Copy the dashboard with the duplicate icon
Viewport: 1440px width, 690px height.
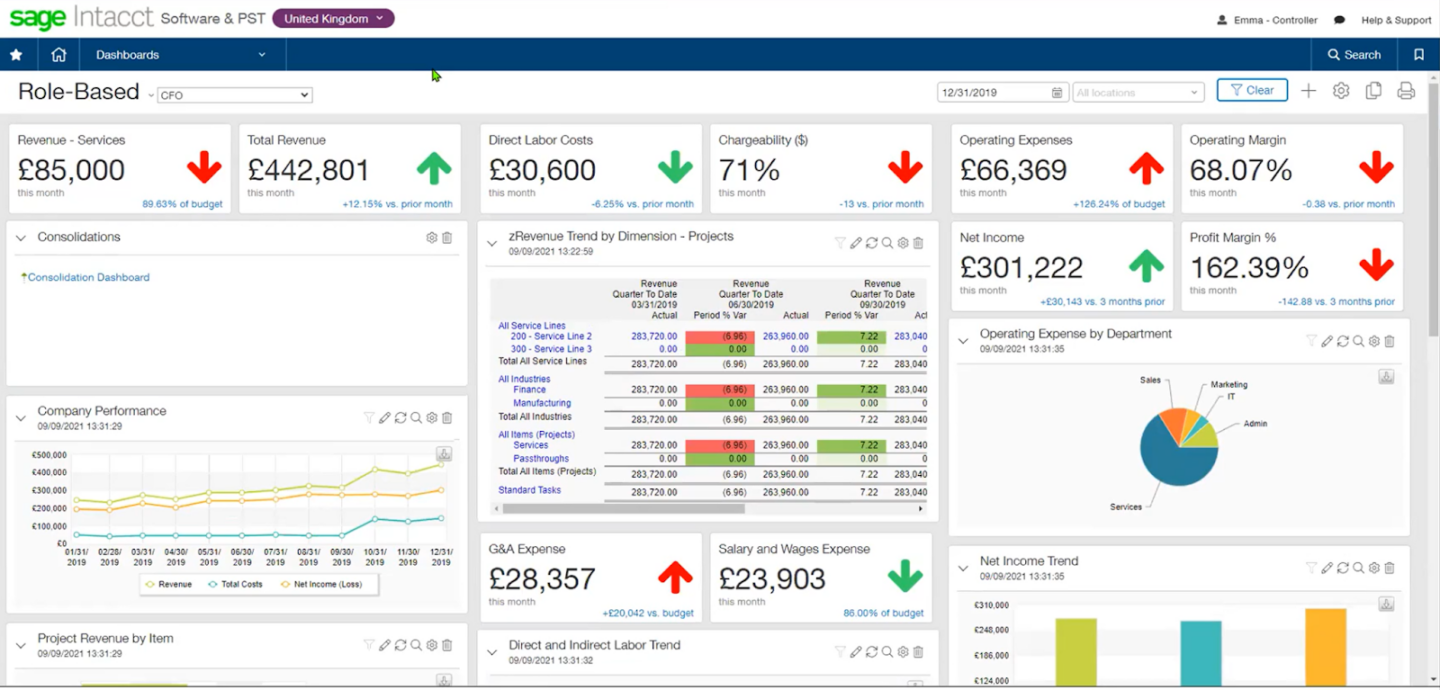click(x=1373, y=90)
